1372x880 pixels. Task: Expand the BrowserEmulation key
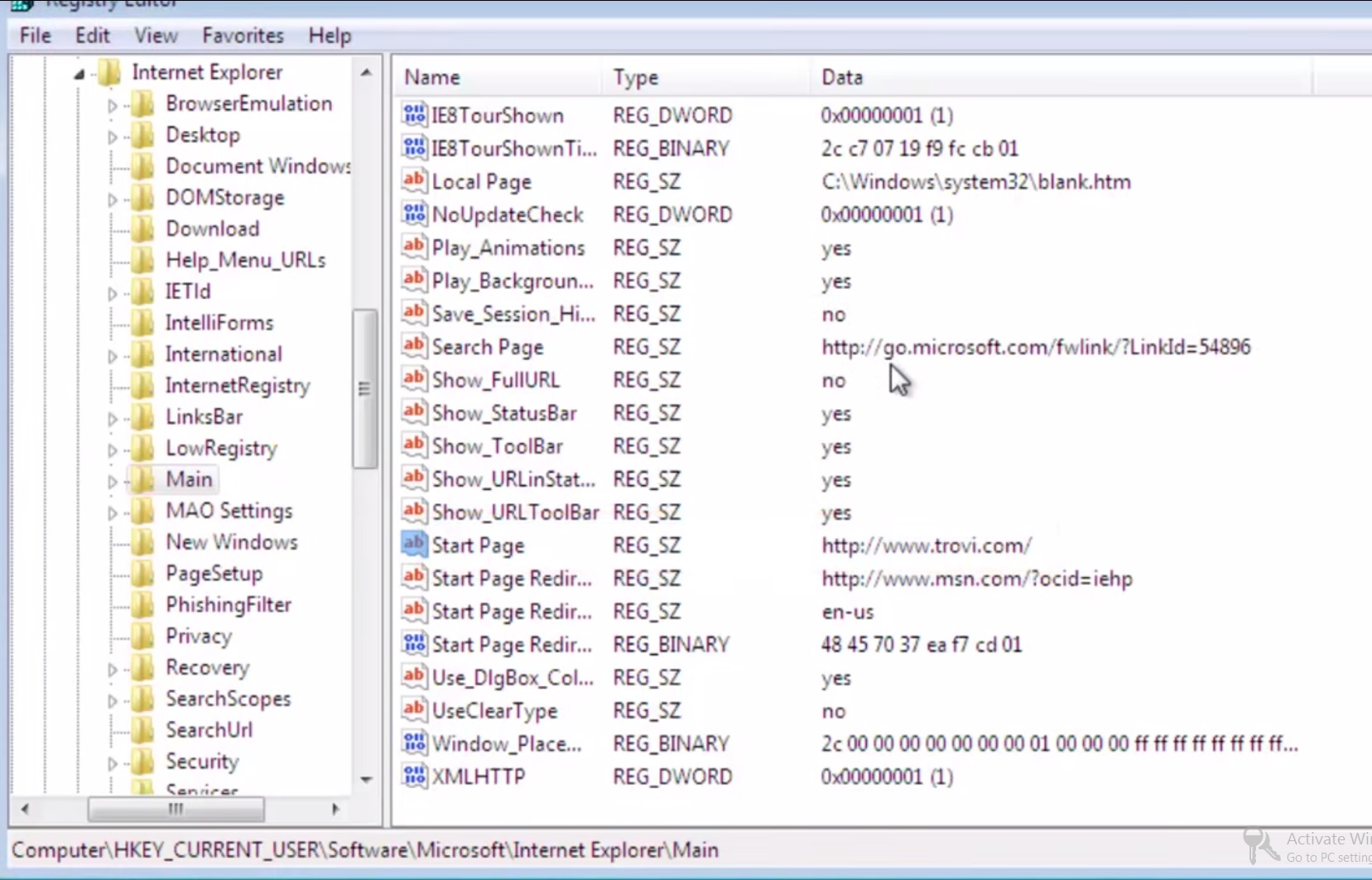tap(113, 105)
